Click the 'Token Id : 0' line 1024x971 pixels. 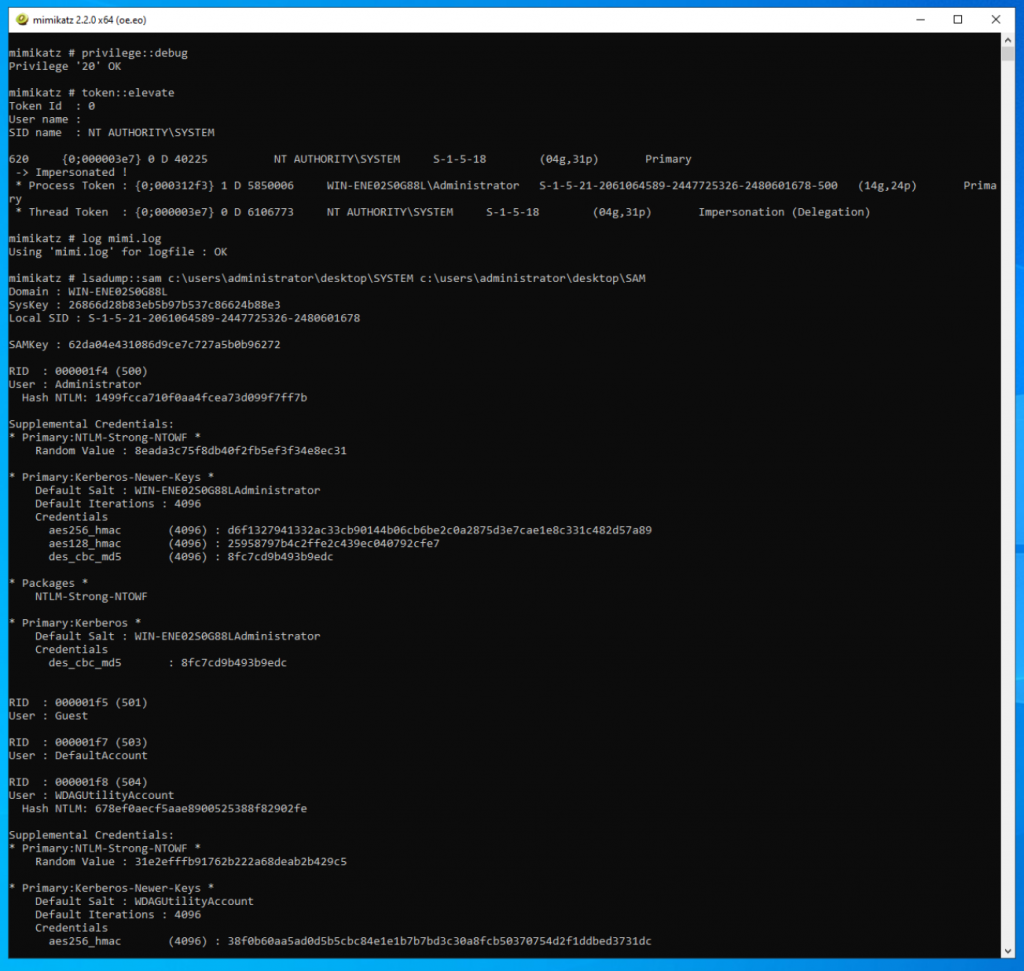click(52, 106)
